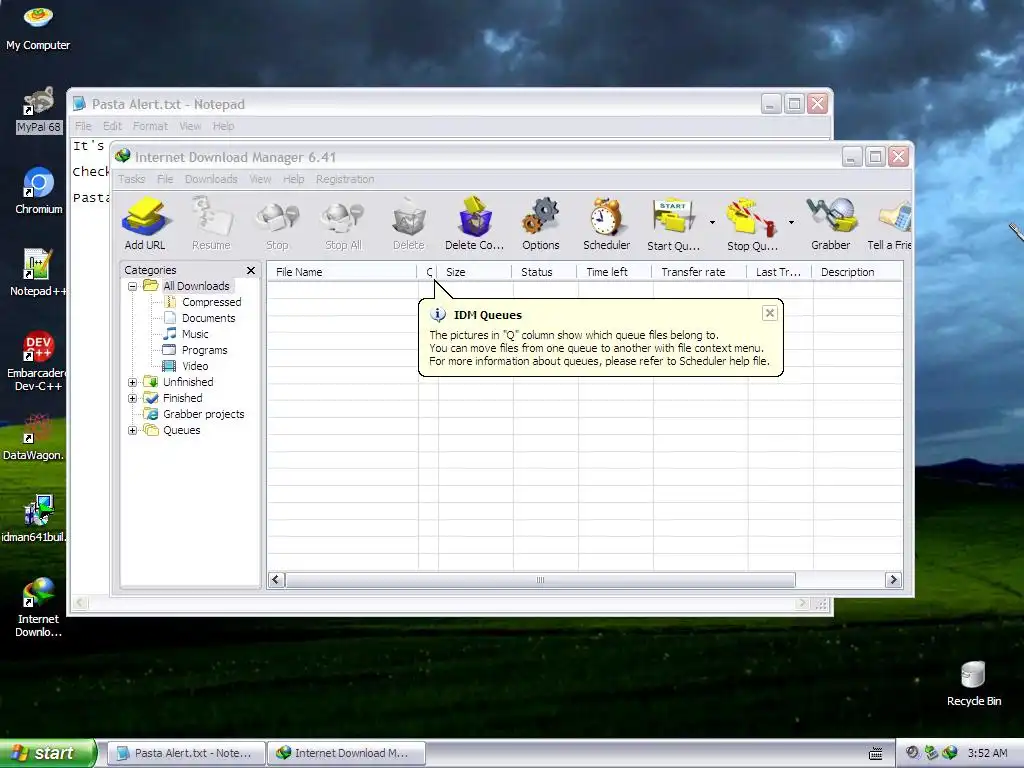Open the Downloads menu
This screenshot has width=1024, height=768.
click(x=211, y=179)
